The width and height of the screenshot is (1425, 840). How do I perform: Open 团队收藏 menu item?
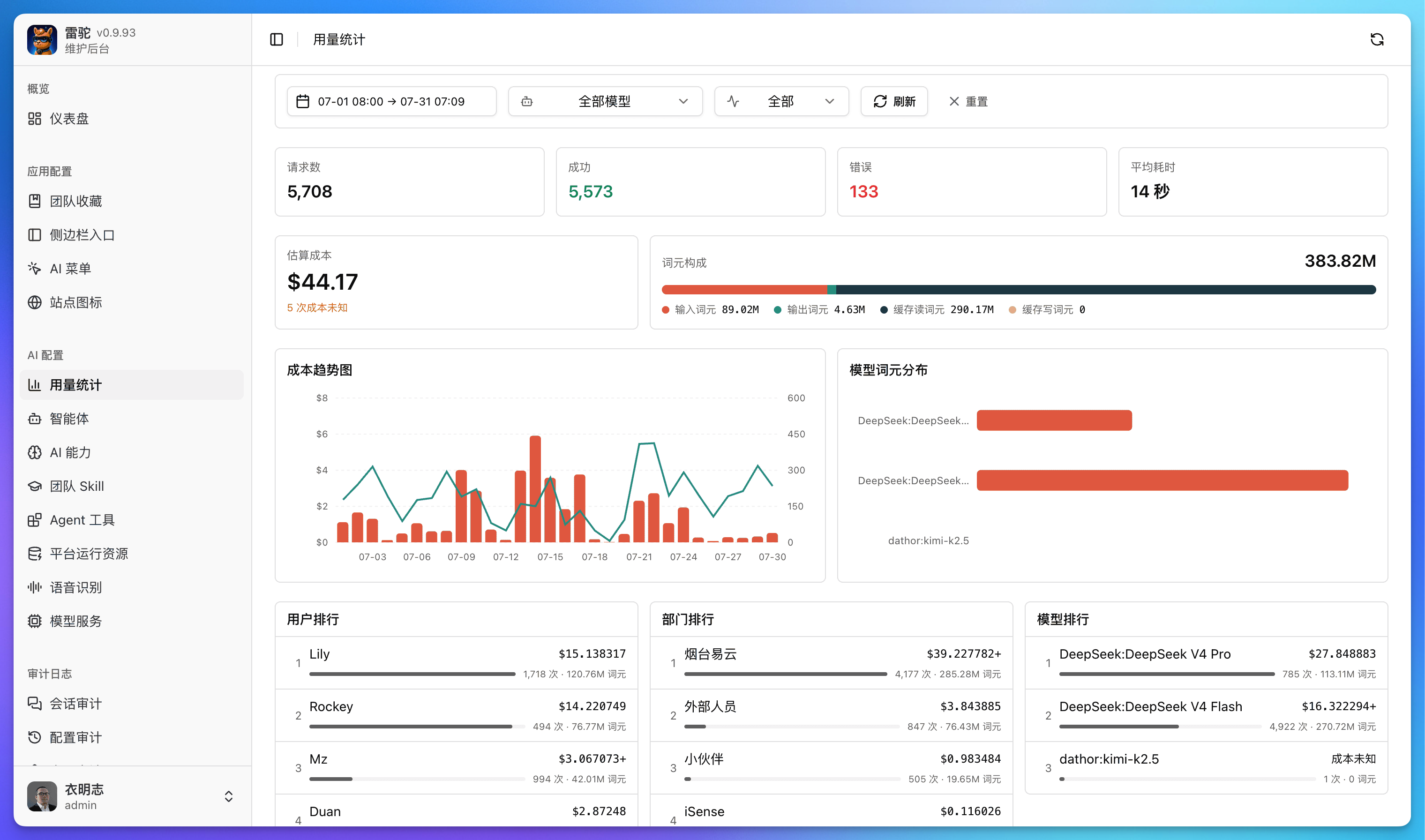[x=131, y=201]
